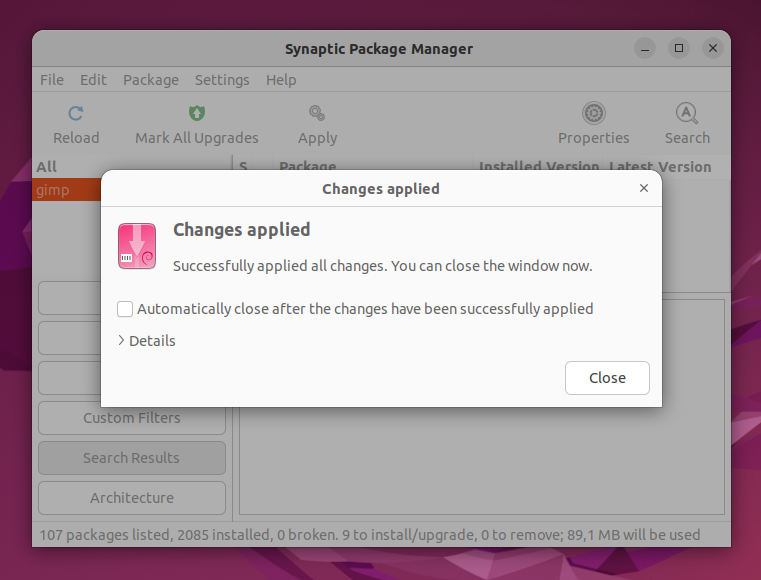This screenshot has height=580, width=761.
Task: Select the gimp entry in sidebar
Action: (66, 190)
